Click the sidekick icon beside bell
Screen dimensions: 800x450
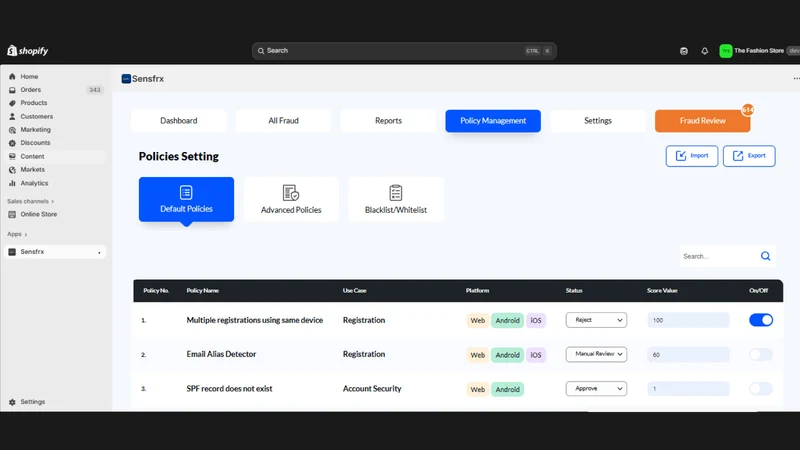click(x=684, y=51)
